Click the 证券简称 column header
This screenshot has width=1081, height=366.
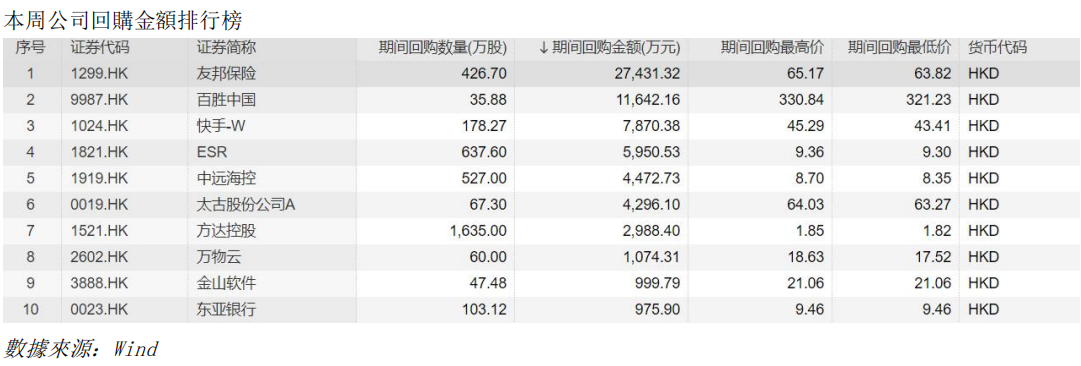click(226, 48)
